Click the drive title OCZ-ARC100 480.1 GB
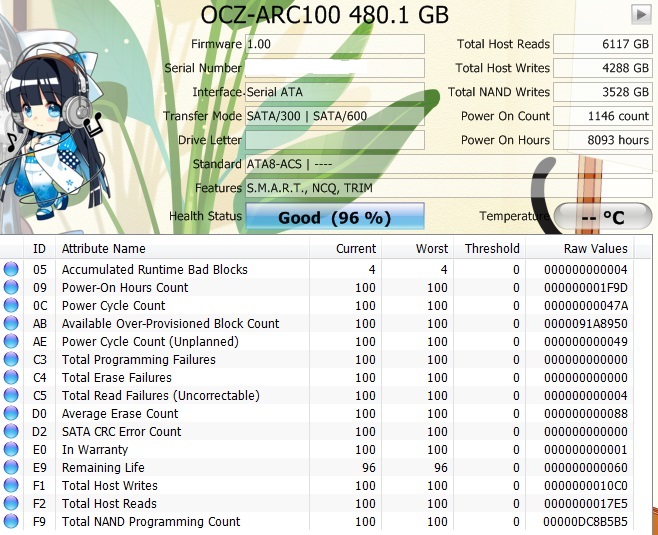Screen dimensions: 658x535 (324, 15)
